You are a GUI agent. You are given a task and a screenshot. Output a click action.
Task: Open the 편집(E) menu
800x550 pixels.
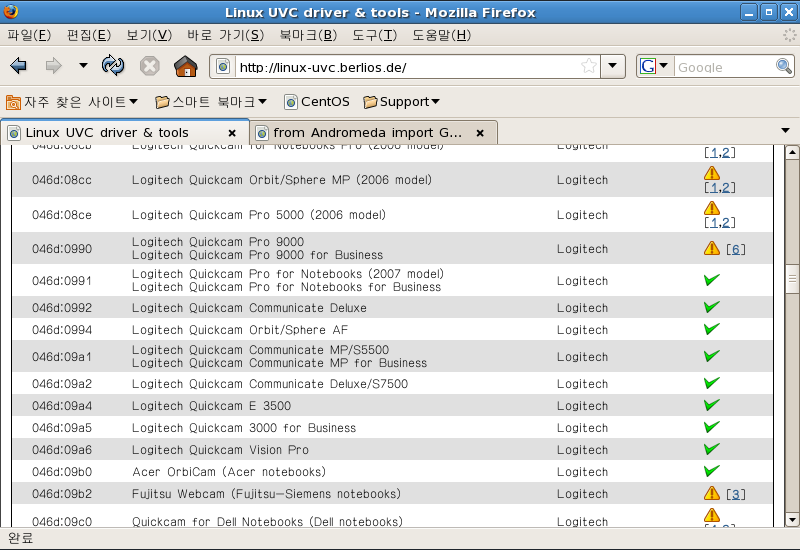[x=89, y=35]
